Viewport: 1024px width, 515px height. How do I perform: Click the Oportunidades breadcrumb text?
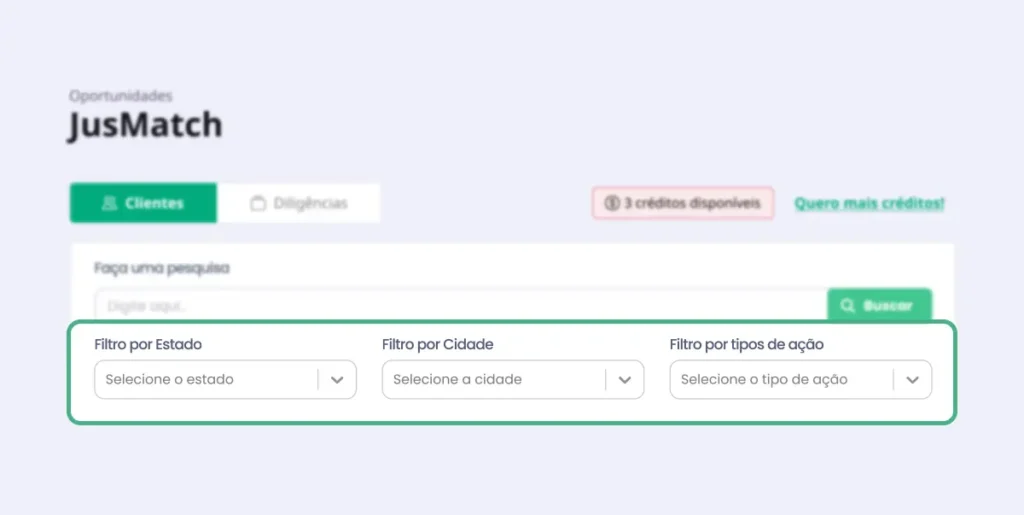(121, 96)
